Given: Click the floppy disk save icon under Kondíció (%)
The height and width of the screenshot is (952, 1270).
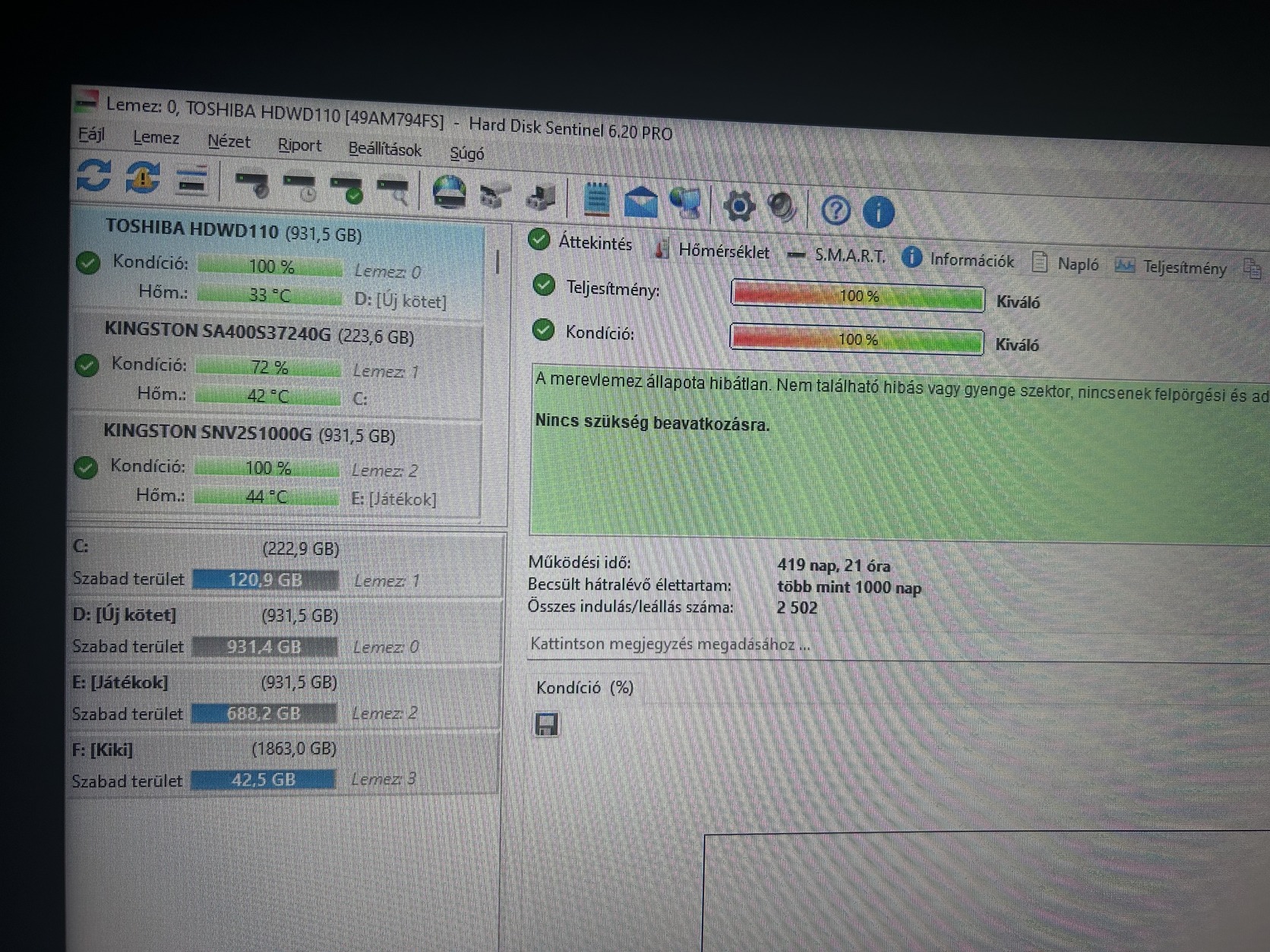Looking at the screenshot, I should [x=546, y=724].
